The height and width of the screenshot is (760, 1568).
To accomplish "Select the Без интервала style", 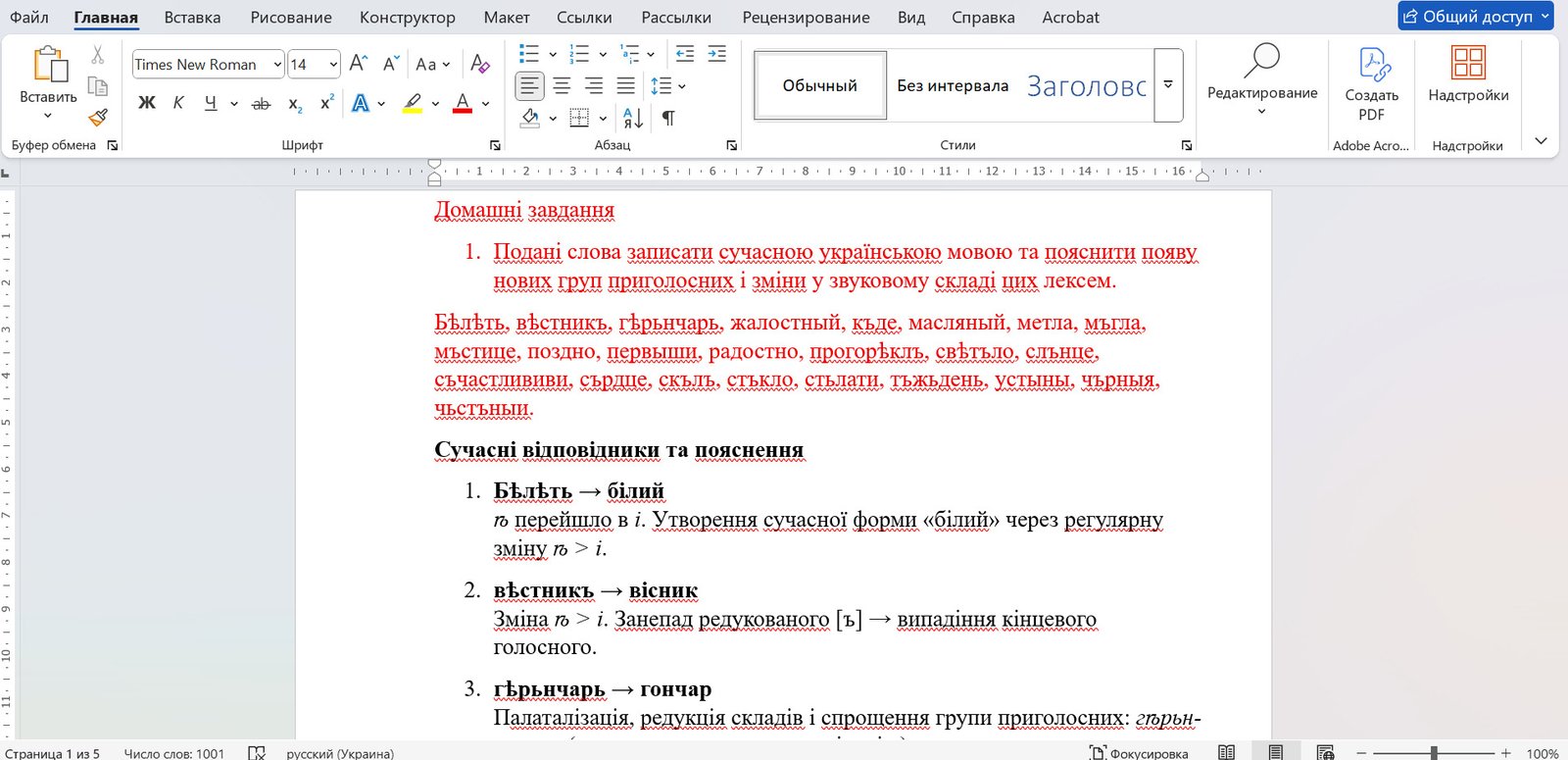I will click(x=953, y=86).
